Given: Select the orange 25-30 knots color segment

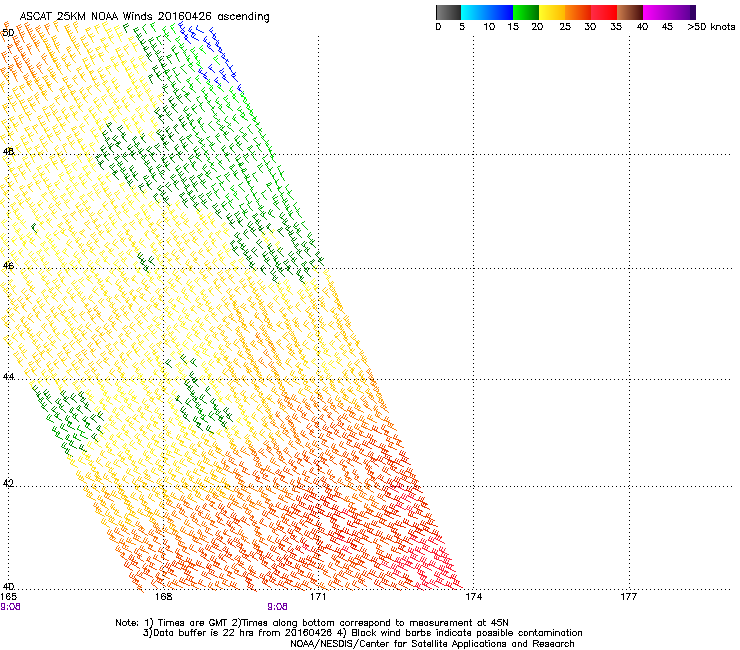Looking at the screenshot, I should [578, 12].
